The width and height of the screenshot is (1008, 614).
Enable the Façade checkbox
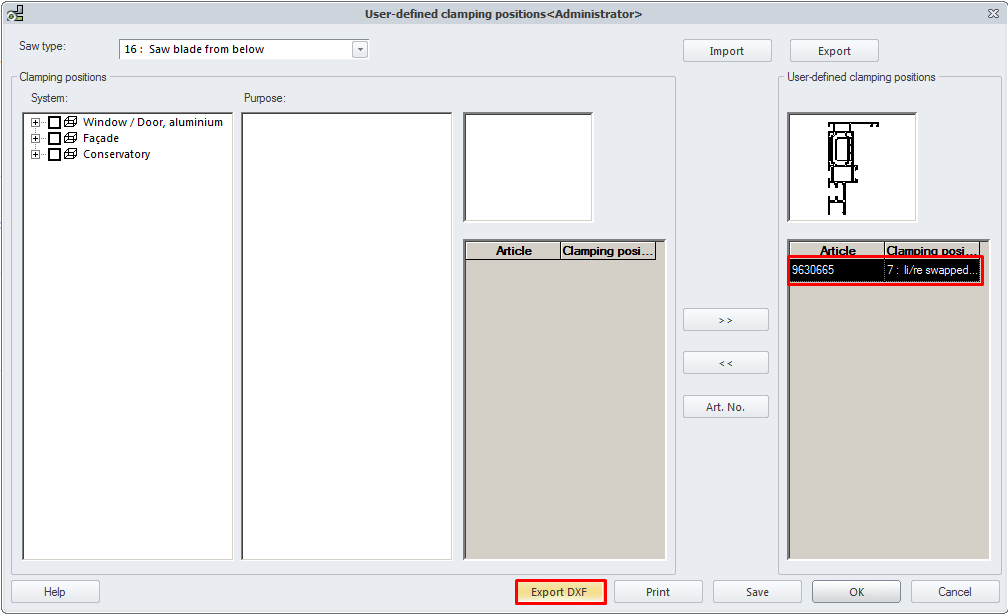click(54, 138)
